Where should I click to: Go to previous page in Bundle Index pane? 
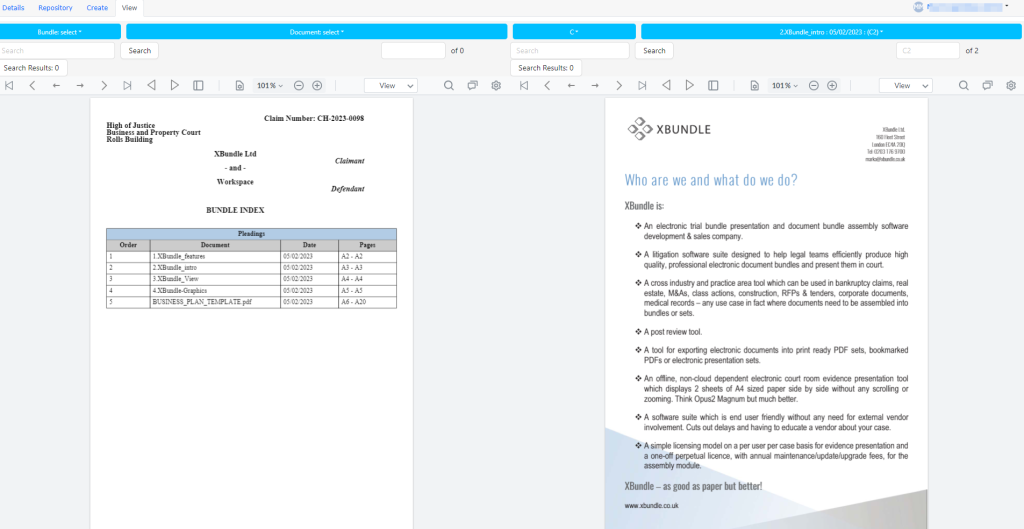coord(32,86)
